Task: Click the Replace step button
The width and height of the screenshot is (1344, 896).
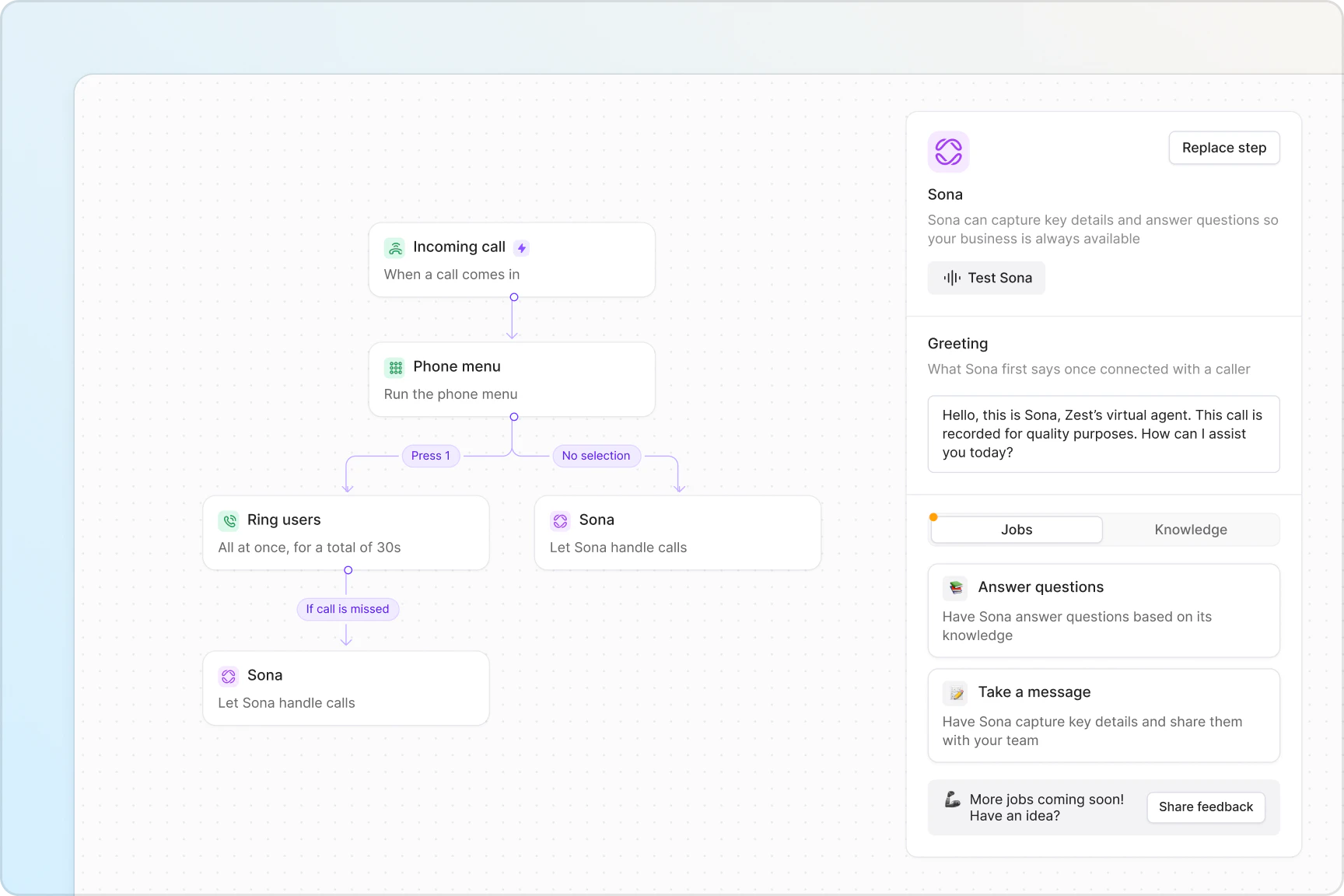Action: [1223, 147]
